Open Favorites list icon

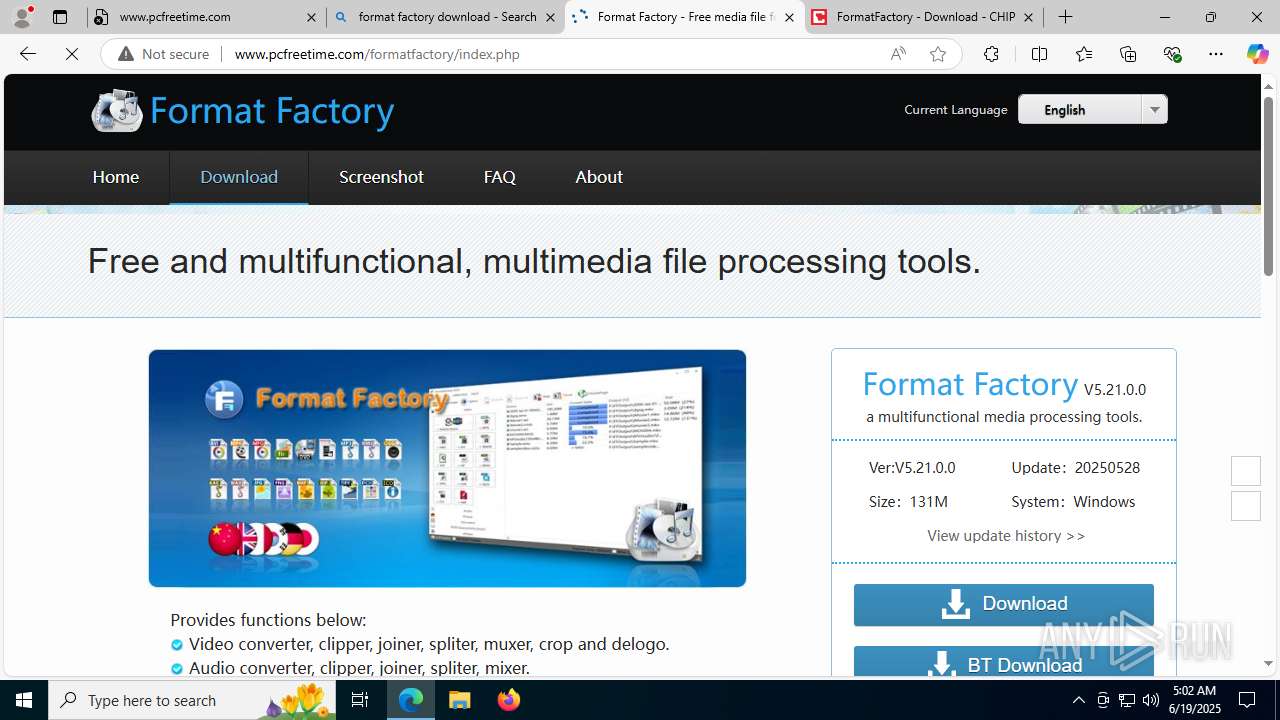click(x=1084, y=54)
